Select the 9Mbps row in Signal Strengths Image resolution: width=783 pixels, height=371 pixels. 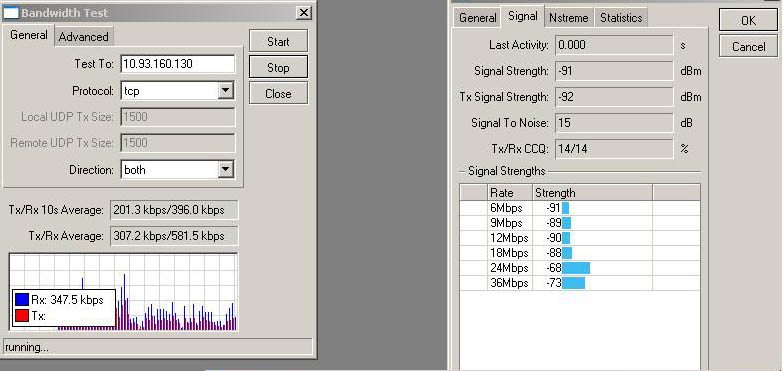point(580,223)
